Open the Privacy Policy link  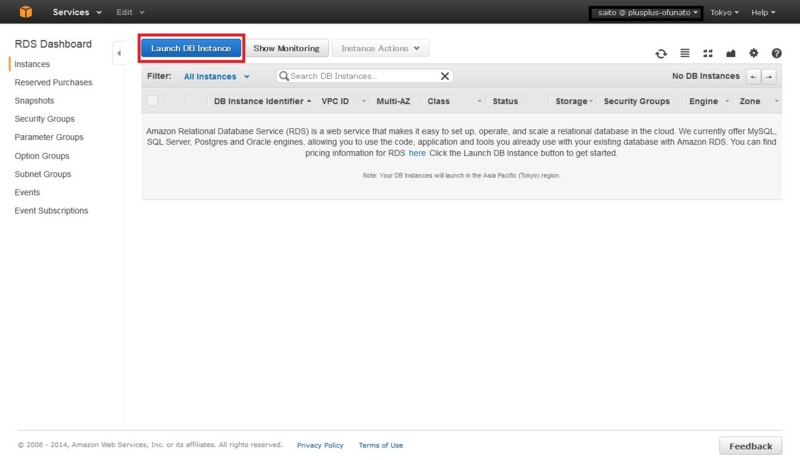pos(320,445)
